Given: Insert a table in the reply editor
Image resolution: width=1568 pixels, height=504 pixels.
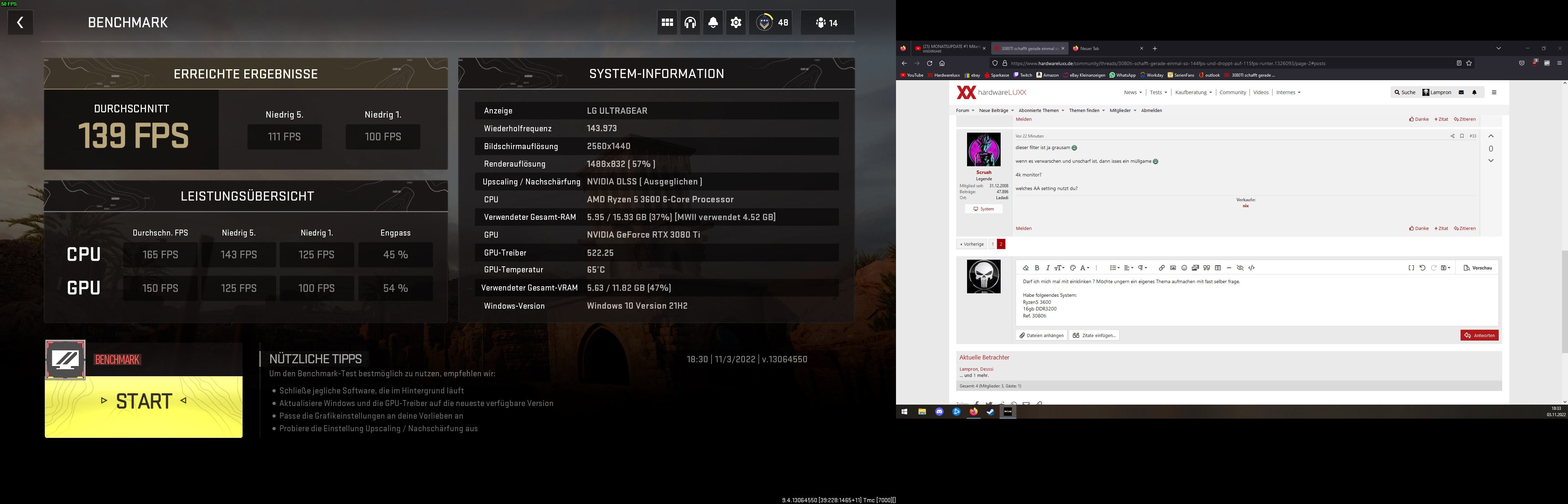Looking at the screenshot, I should tap(1217, 268).
